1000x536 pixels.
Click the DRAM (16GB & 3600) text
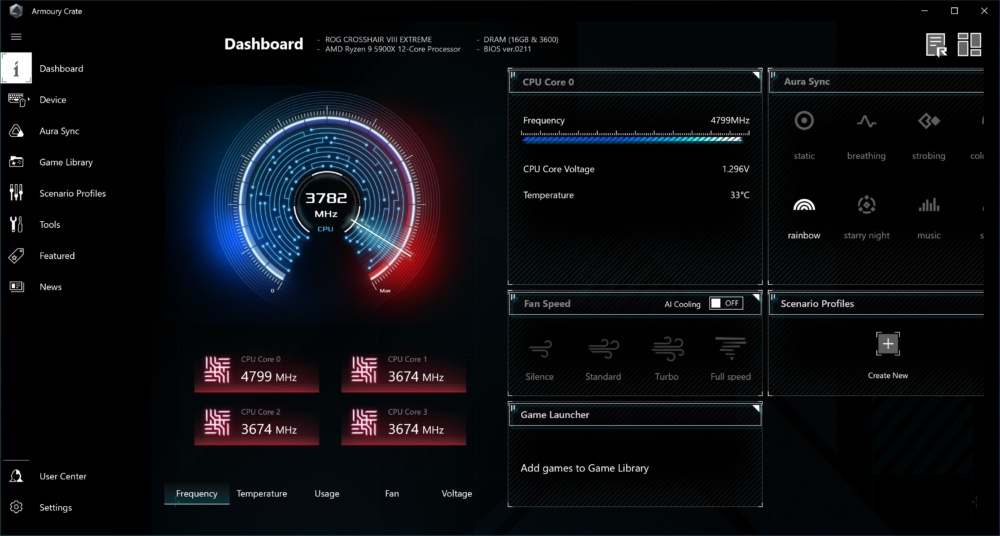(x=521, y=40)
